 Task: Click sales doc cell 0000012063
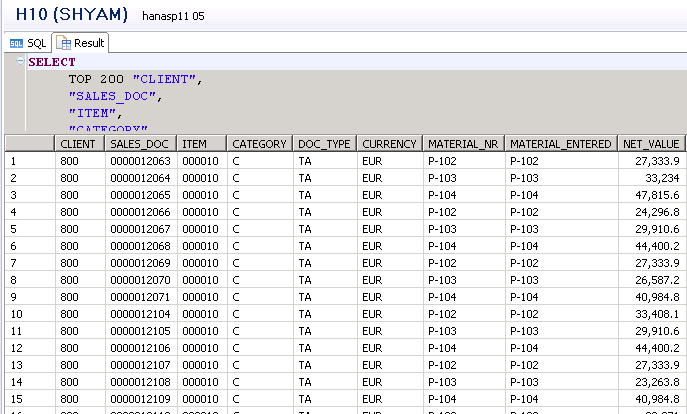click(141, 161)
